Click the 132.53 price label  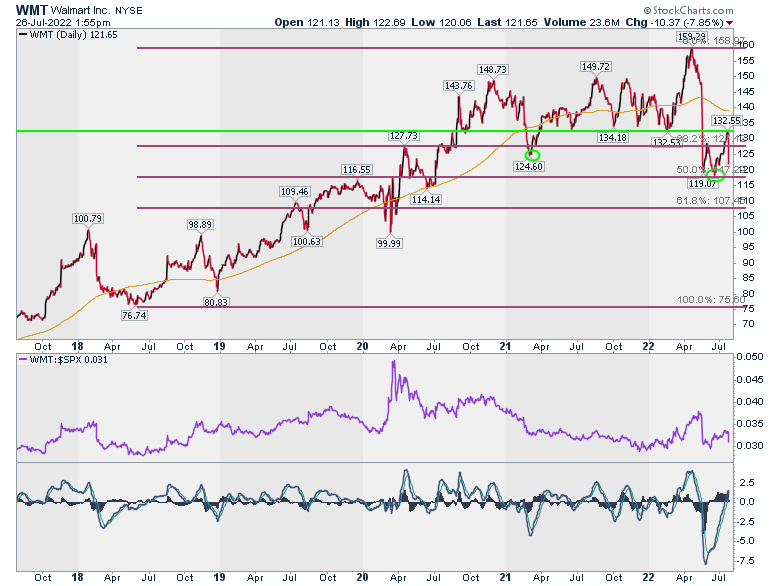click(x=666, y=142)
